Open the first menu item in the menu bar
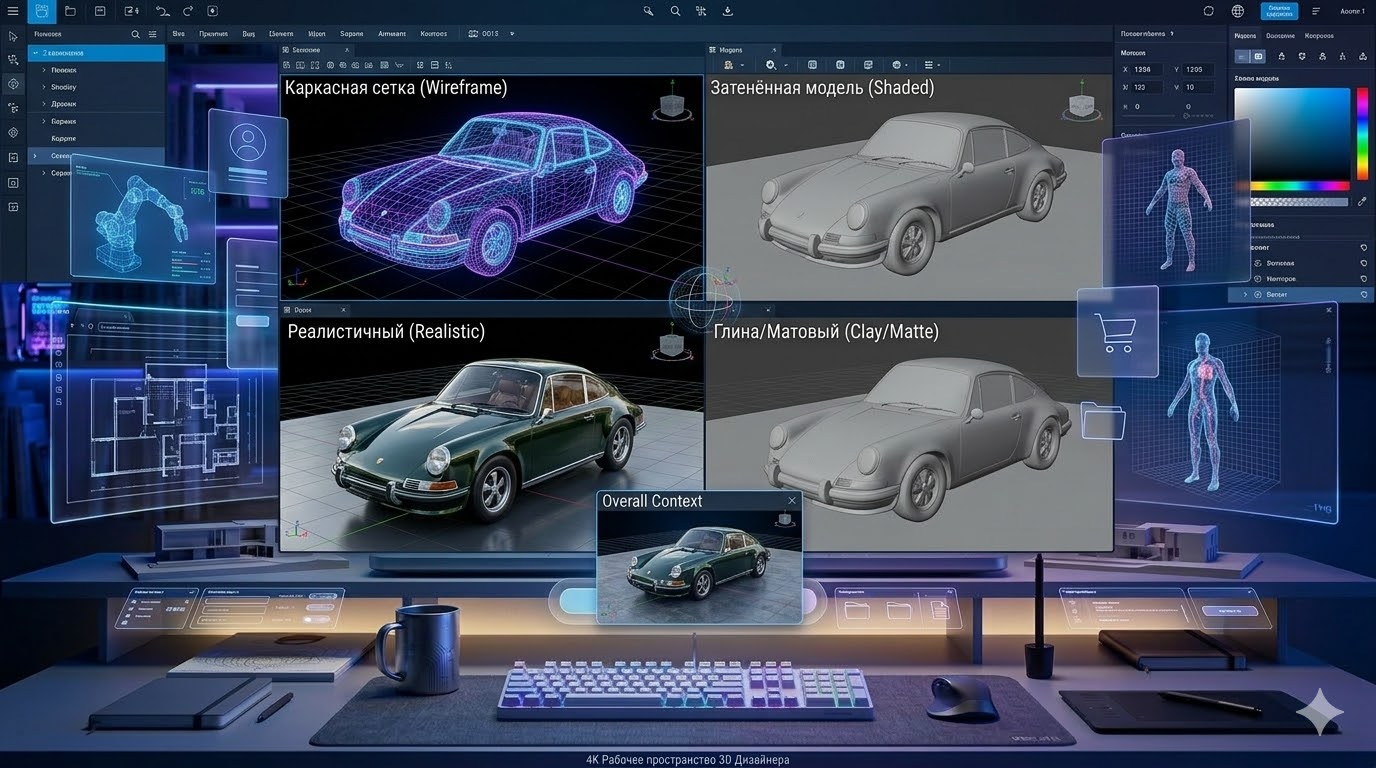 [178, 34]
